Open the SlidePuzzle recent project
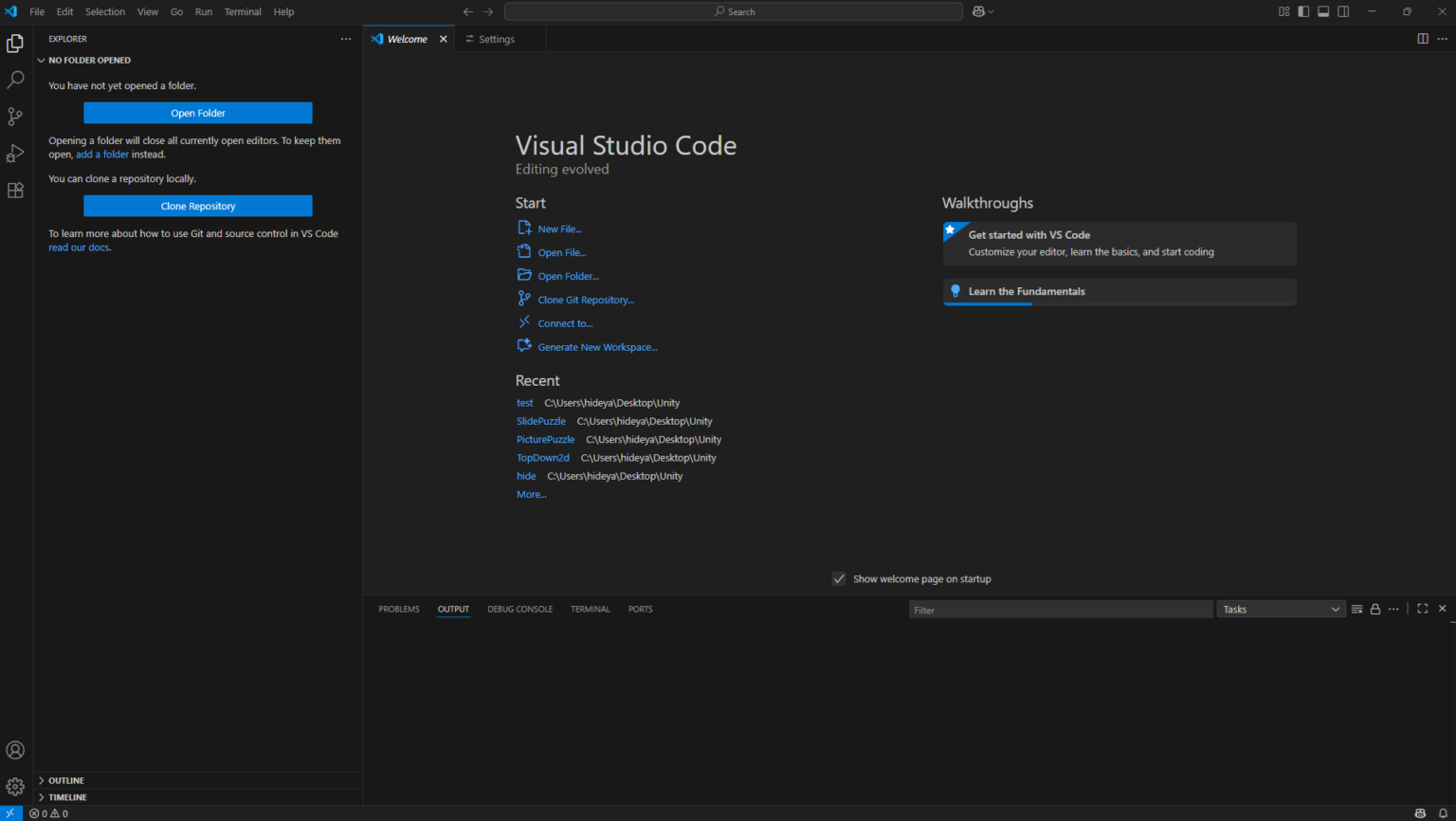Screen dimensions: 1456x821 pos(540,421)
